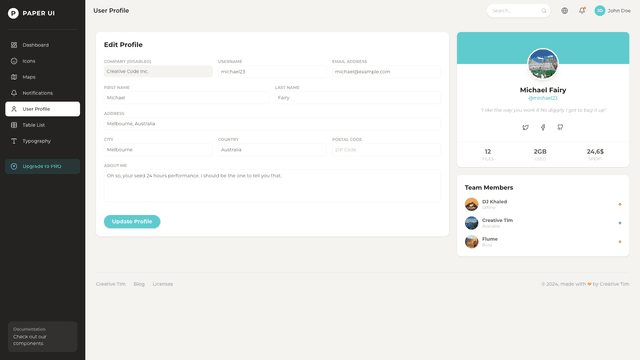
Task: Open the Licenses footer link
Action: coord(163,284)
